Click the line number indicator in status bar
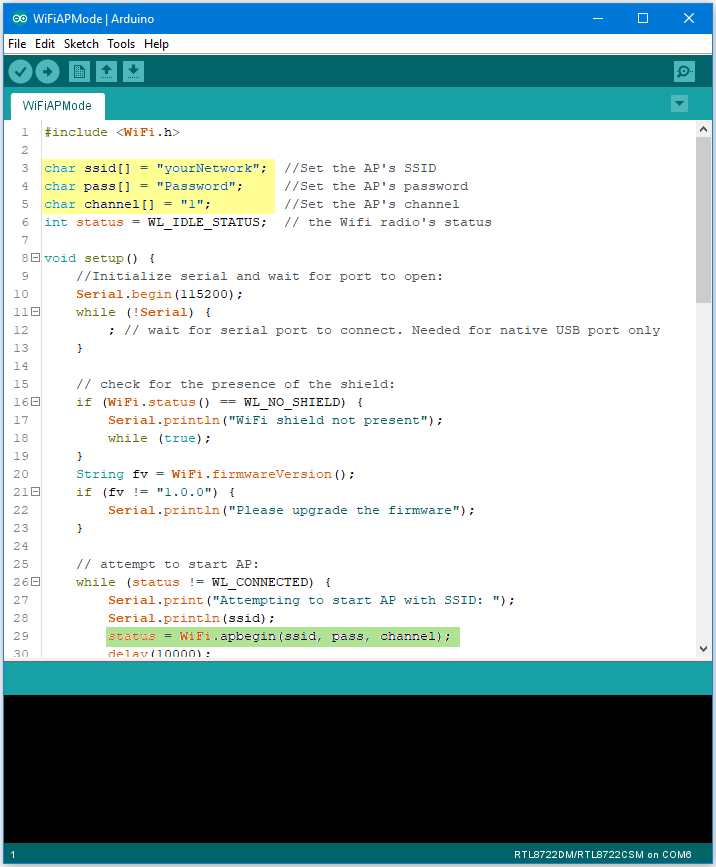This screenshot has height=867, width=716. (13, 855)
